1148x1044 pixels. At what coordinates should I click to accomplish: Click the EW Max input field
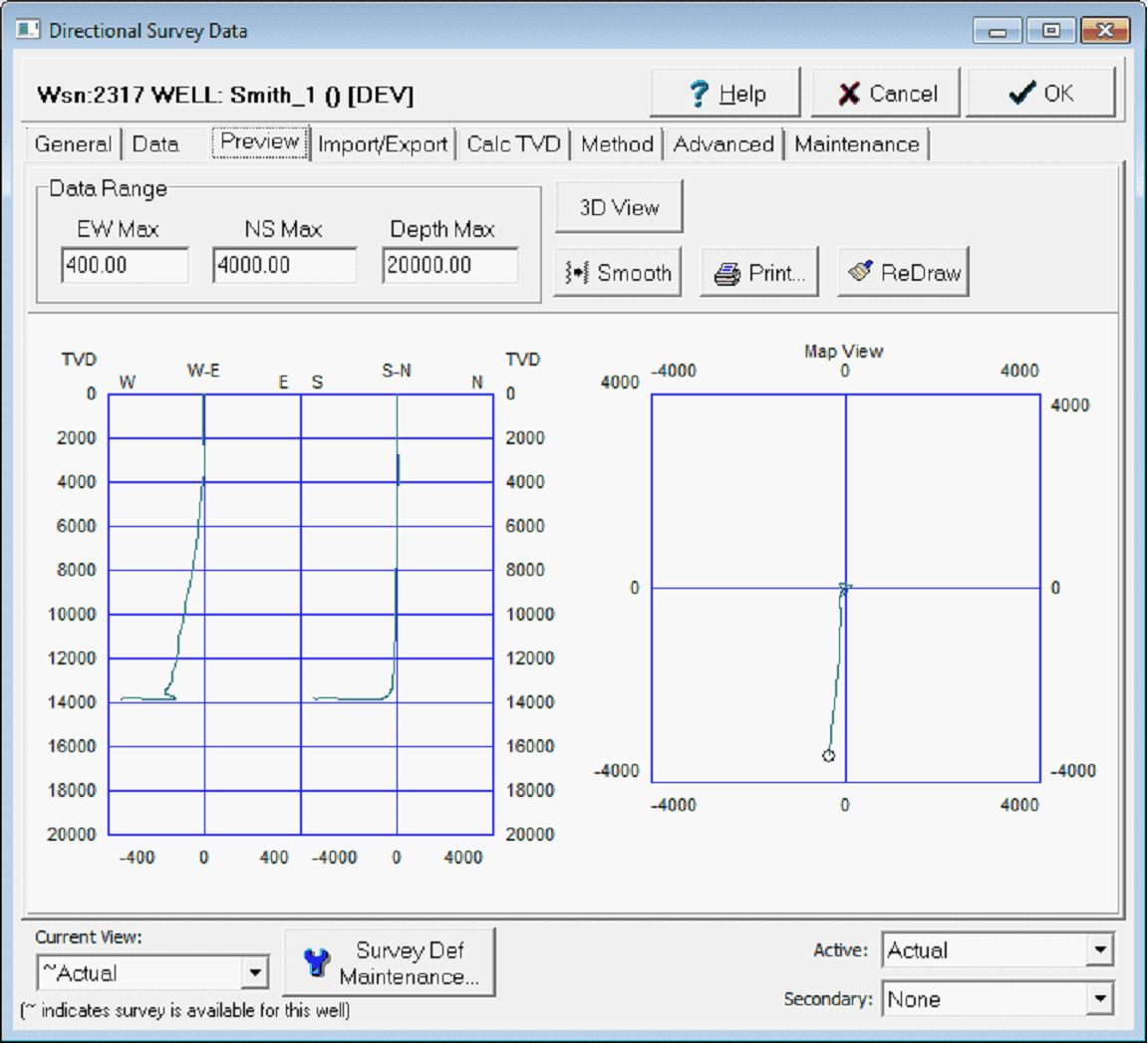[124, 266]
